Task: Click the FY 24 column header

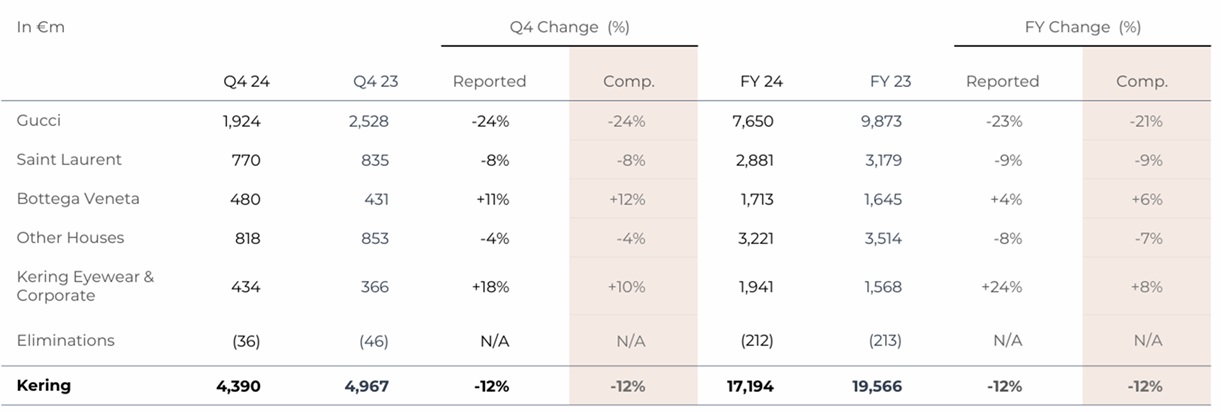Action: pos(761,81)
